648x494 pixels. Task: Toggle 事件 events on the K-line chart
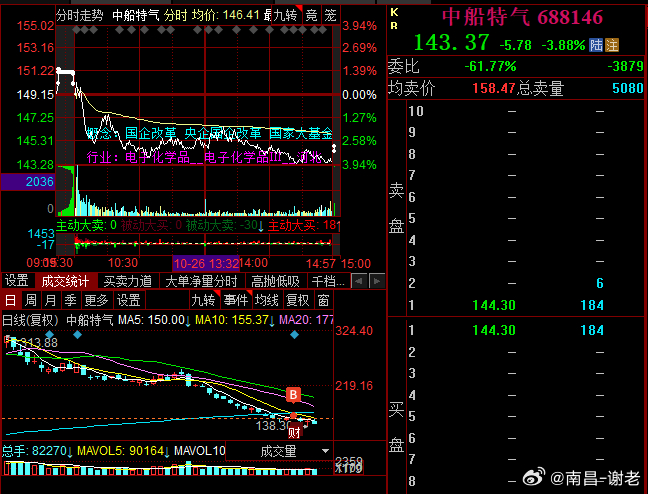pyautogui.click(x=236, y=300)
